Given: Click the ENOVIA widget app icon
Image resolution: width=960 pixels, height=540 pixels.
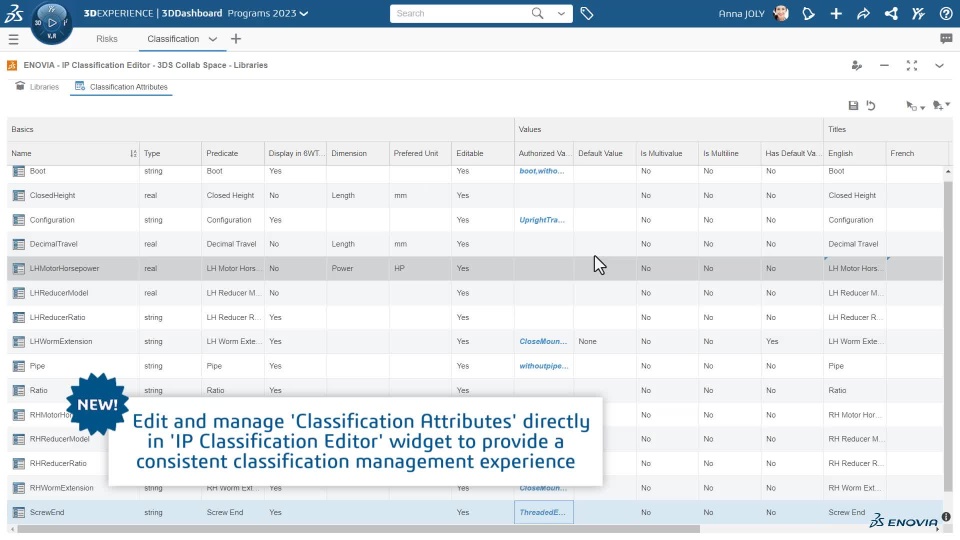Looking at the screenshot, I should point(12,65).
